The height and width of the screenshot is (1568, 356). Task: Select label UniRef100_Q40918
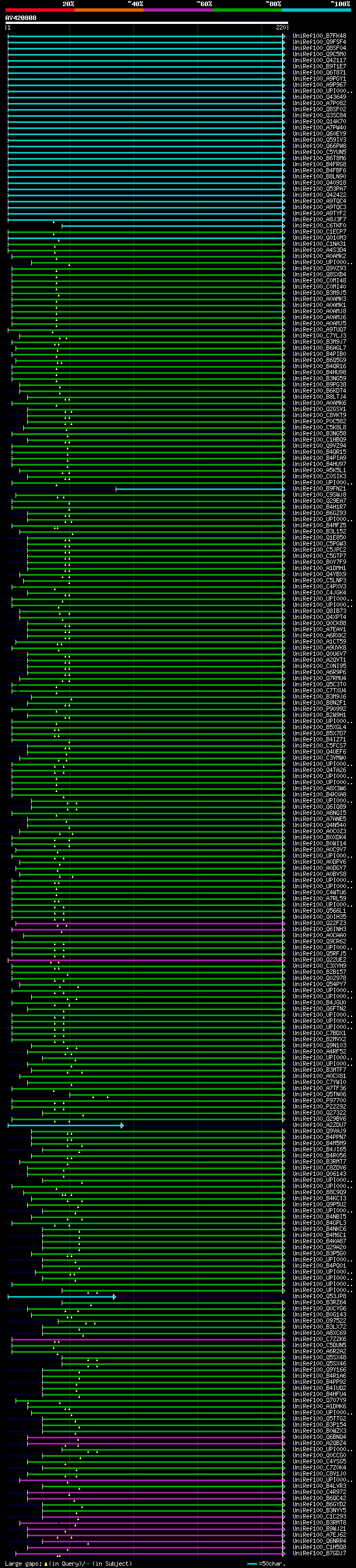319,182
